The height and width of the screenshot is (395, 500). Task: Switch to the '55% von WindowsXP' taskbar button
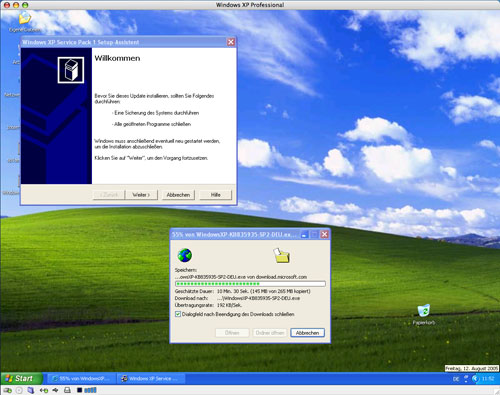(x=82, y=378)
